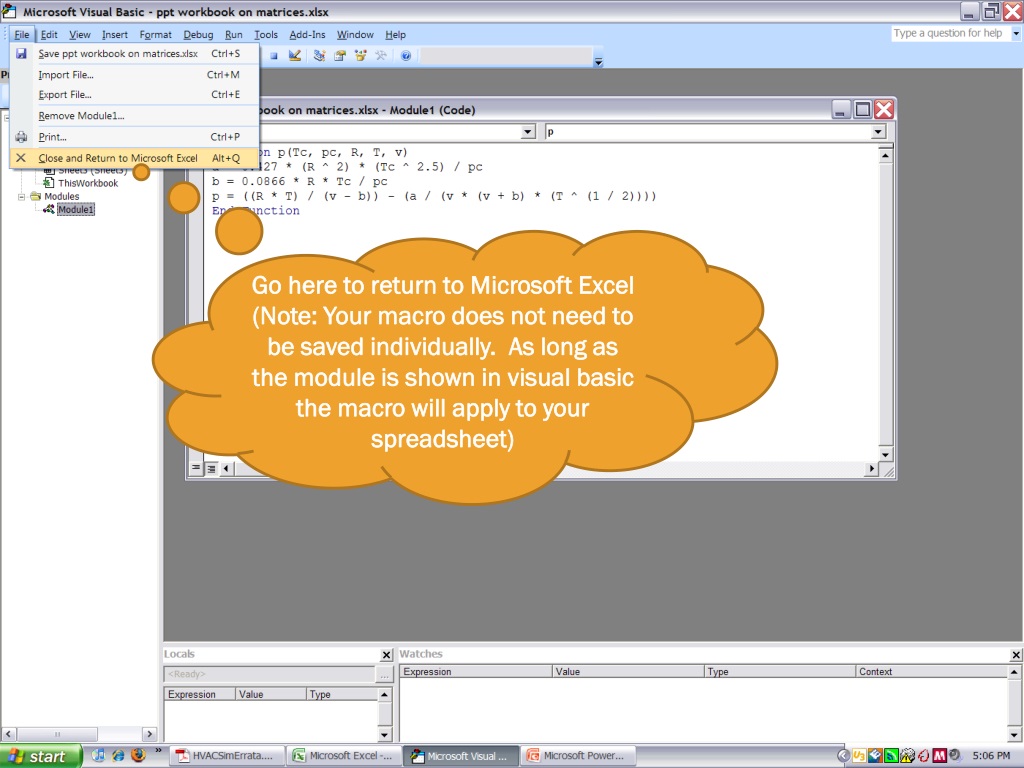Select Module1 in the project tree

tap(76, 210)
